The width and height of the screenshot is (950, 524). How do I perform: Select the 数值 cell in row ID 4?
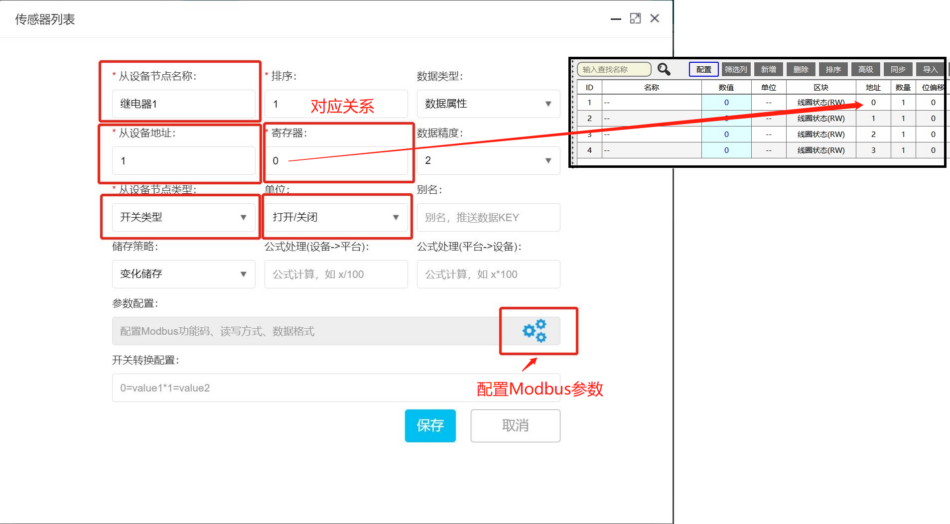click(x=726, y=150)
